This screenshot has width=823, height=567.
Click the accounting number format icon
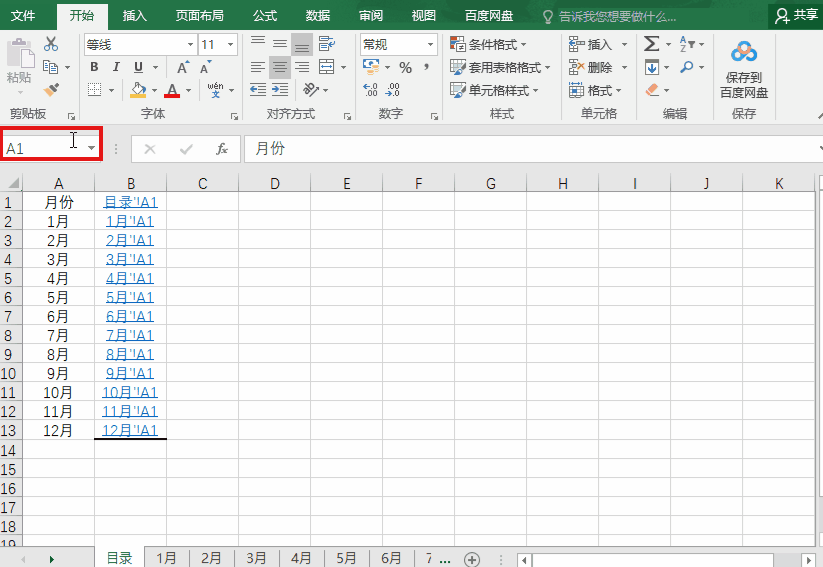pos(371,67)
